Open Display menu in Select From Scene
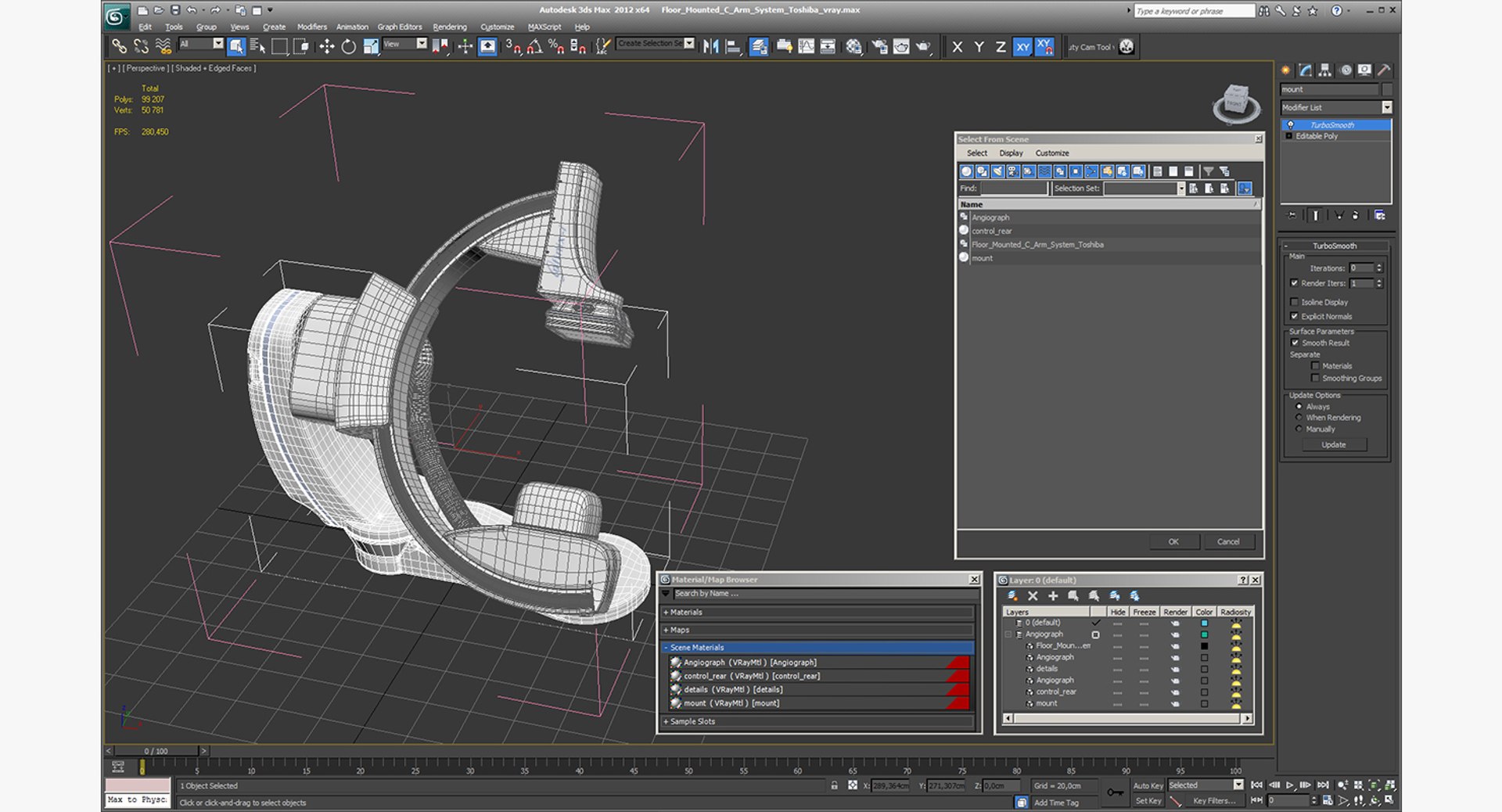Viewport: 1502px width, 812px height. [x=1011, y=153]
